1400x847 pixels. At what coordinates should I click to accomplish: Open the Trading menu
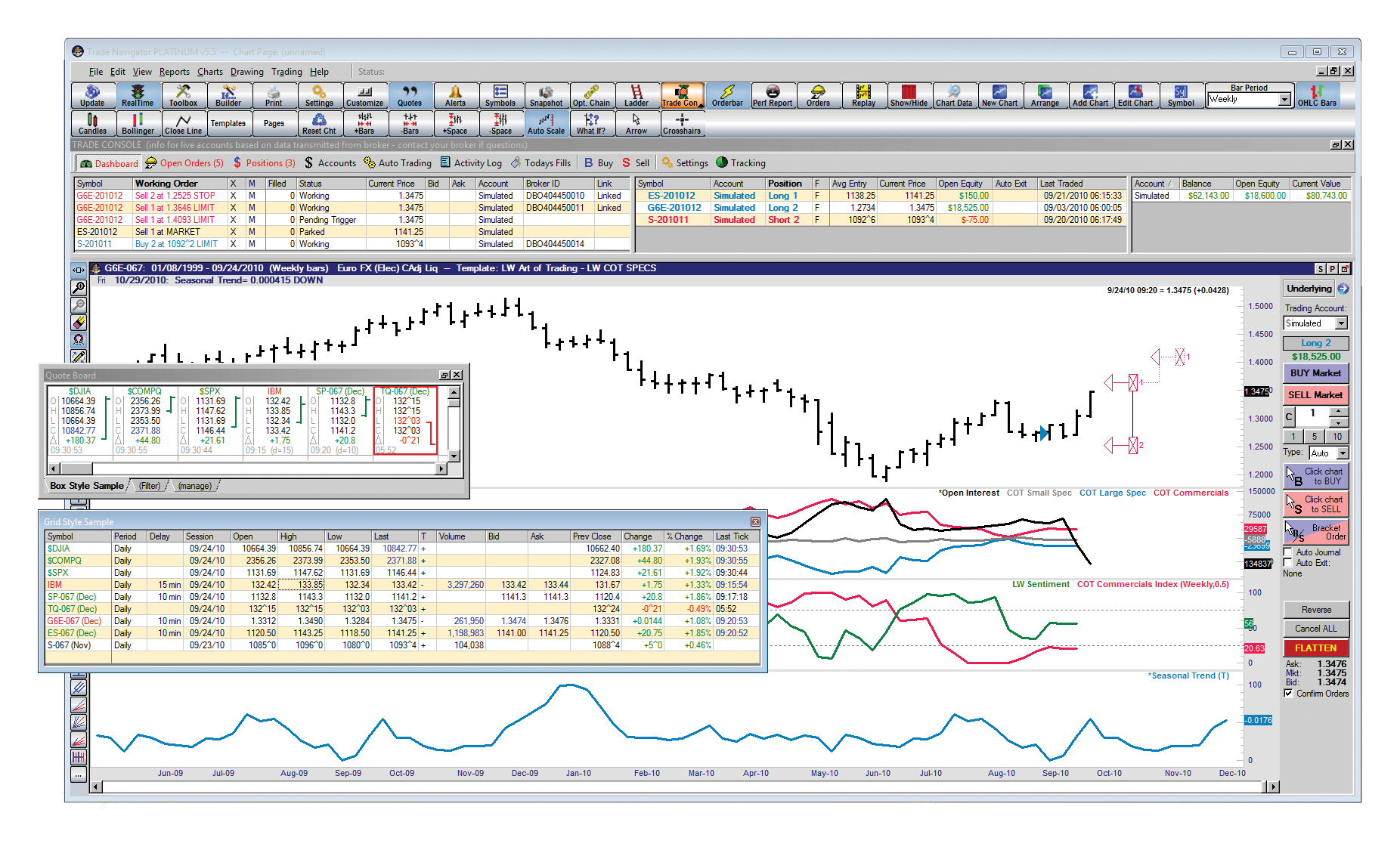tap(287, 72)
